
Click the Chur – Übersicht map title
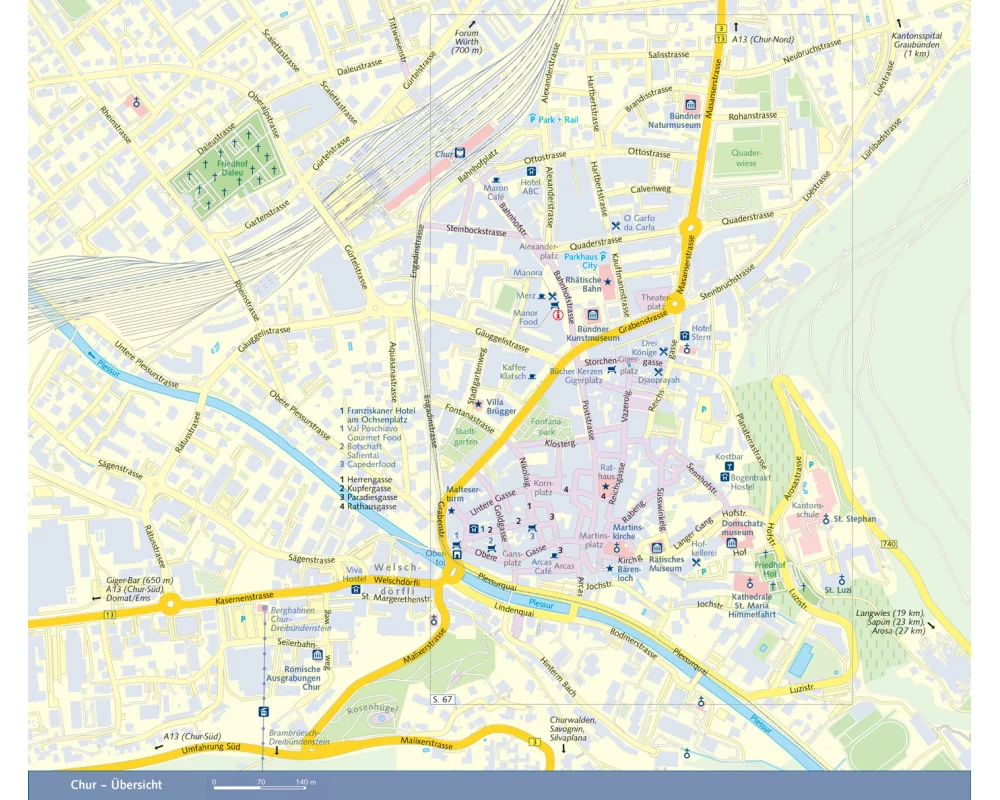click(116, 785)
